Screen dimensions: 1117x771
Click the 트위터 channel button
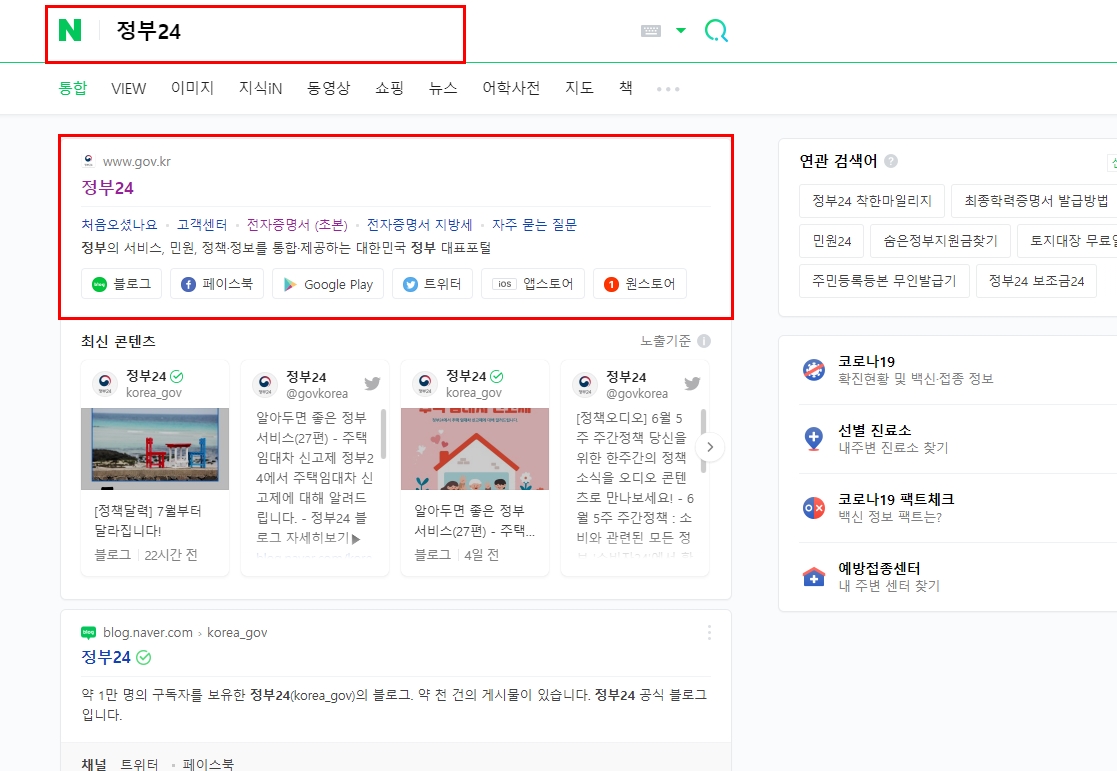(x=432, y=284)
